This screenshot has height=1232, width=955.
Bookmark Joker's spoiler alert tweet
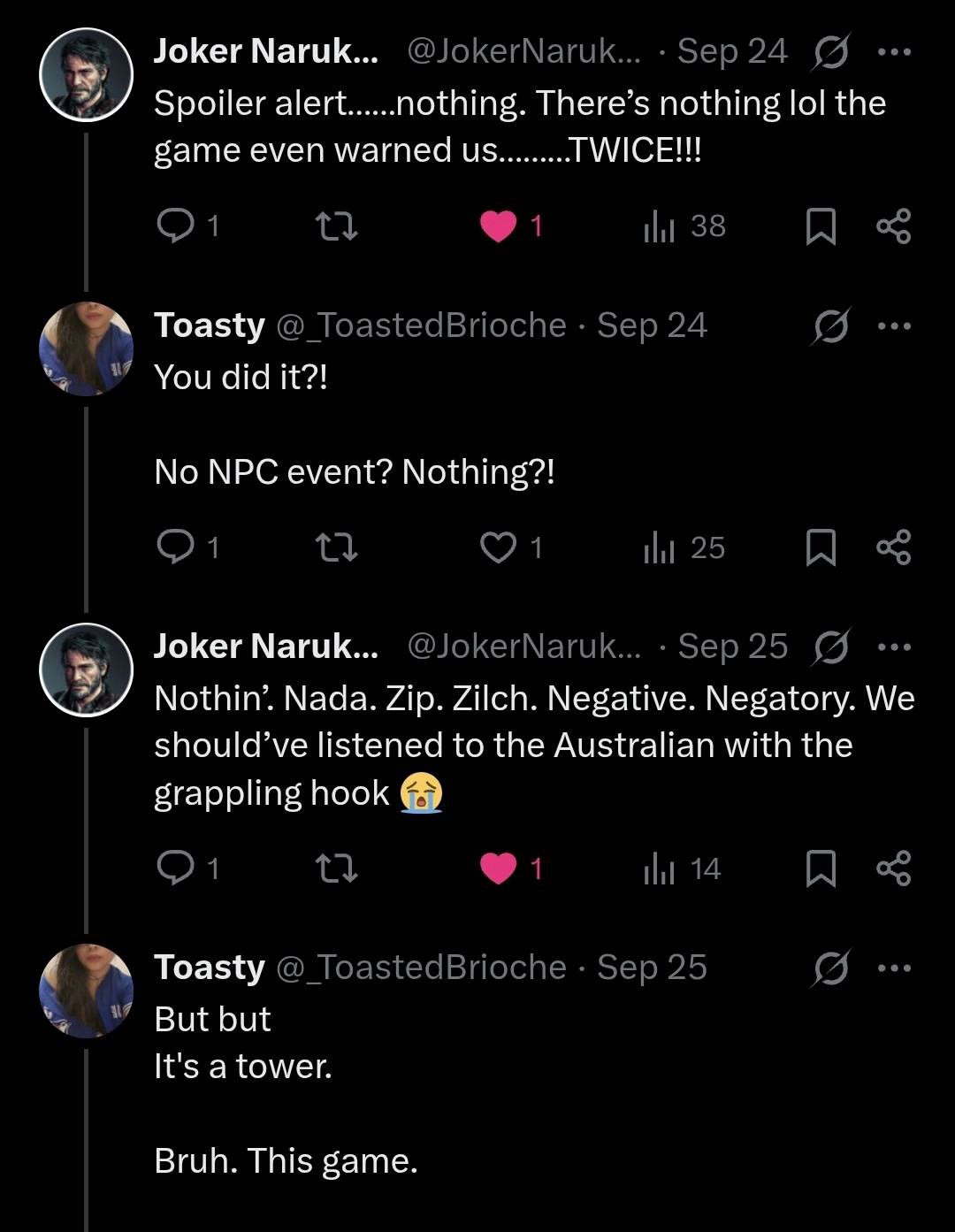click(x=821, y=227)
